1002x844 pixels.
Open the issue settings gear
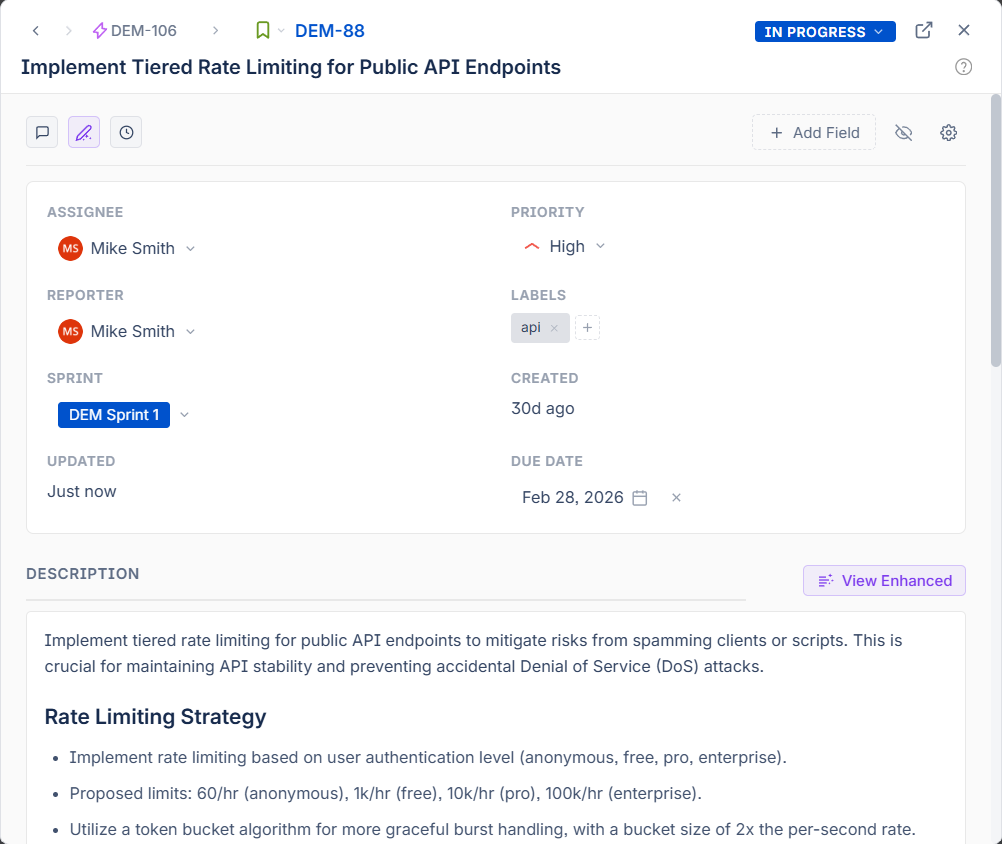948,132
